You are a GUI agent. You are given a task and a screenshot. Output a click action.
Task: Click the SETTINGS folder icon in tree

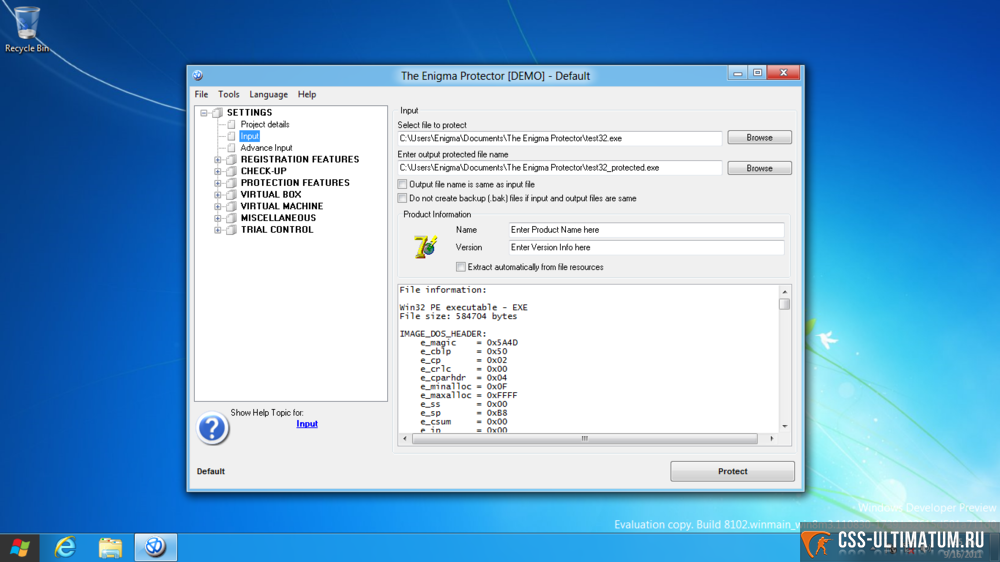(x=217, y=113)
